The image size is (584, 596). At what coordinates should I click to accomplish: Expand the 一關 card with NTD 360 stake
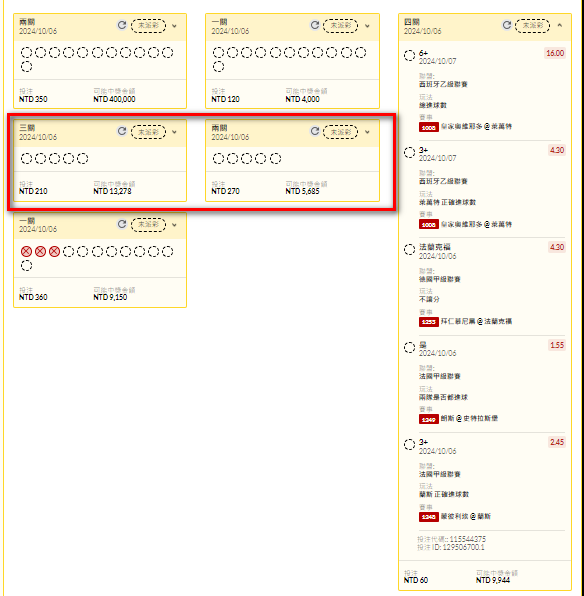pos(174,225)
